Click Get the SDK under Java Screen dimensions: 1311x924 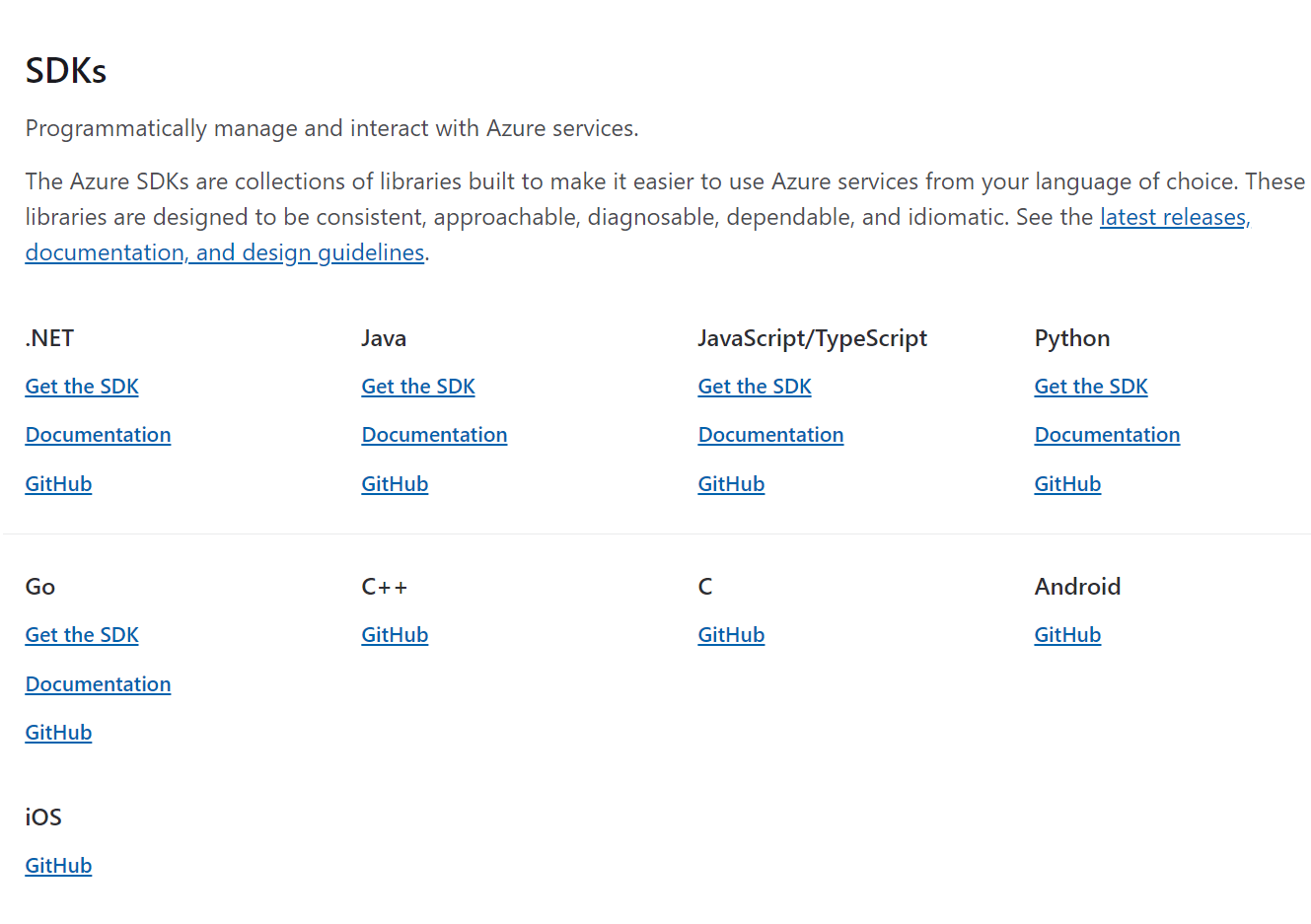pyautogui.click(x=418, y=387)
